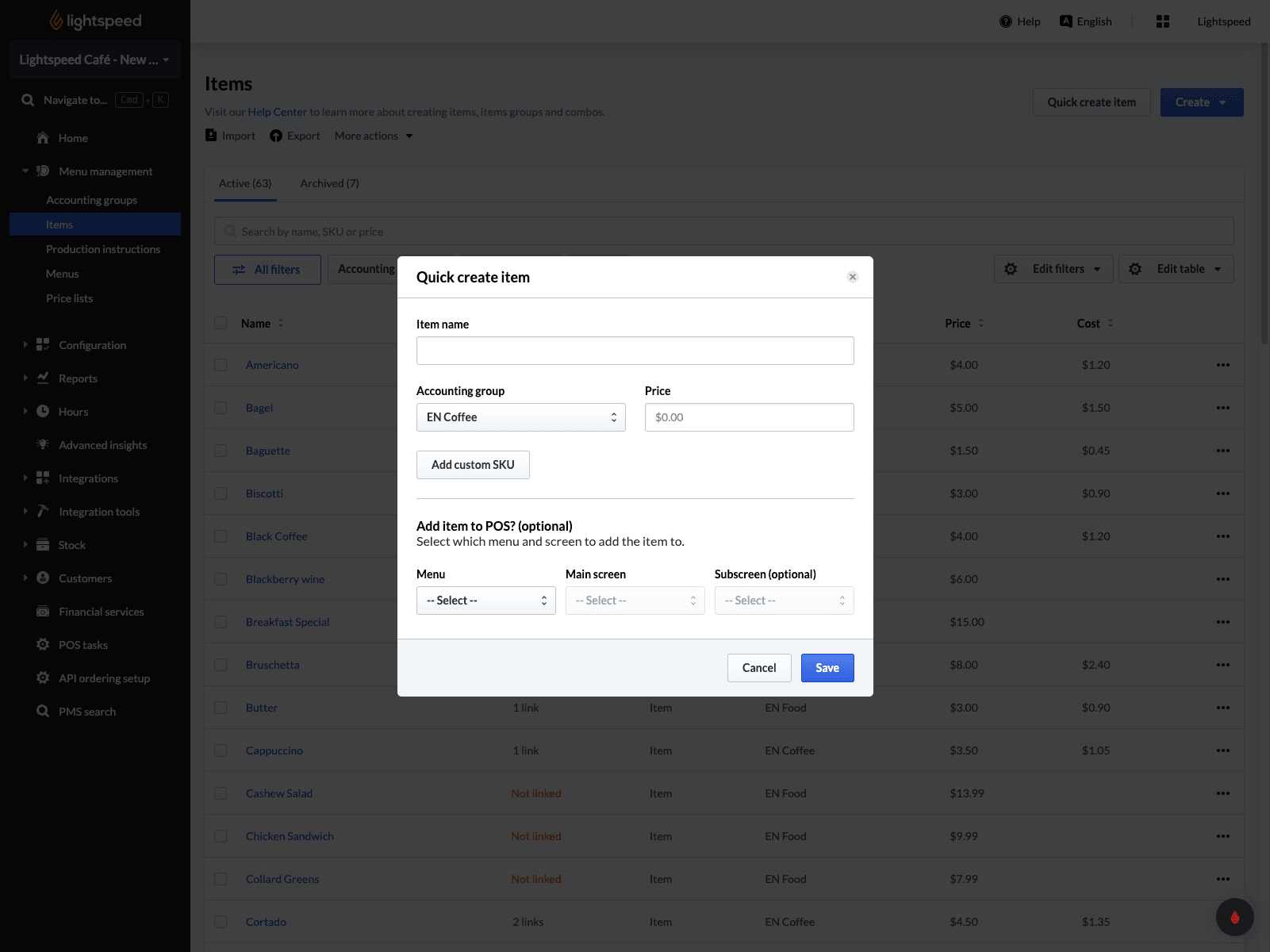
Task: Select the Butter row checkbox
Action: [x=221, y=708]
